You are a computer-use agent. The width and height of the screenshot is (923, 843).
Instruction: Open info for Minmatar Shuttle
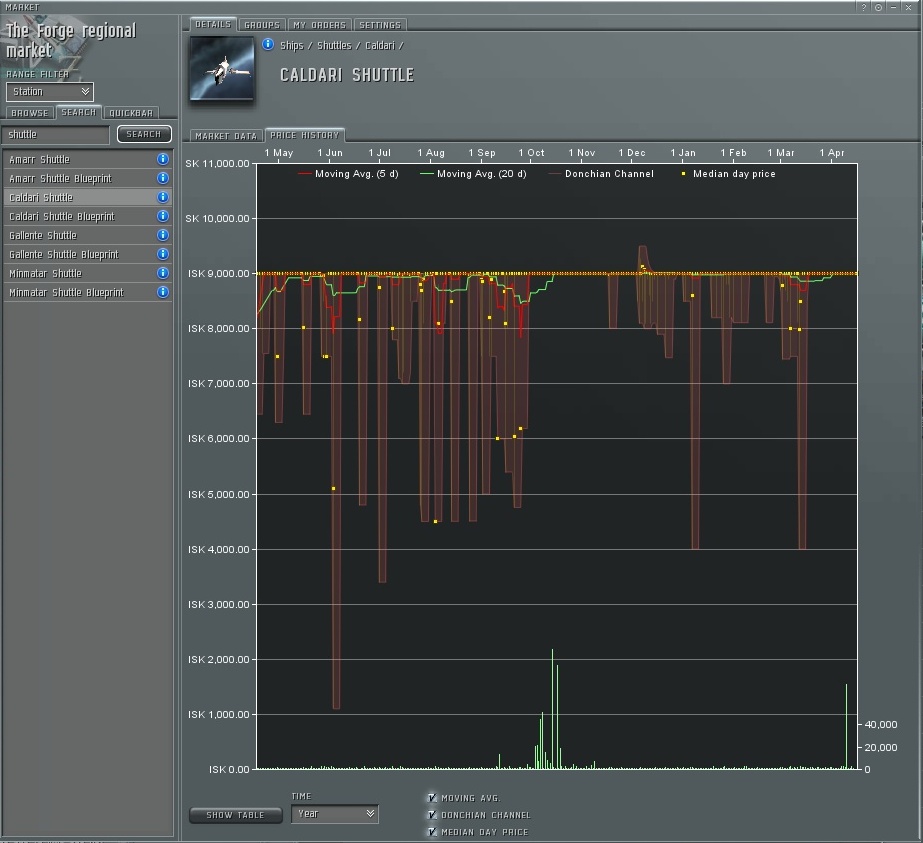click(163, 273)
